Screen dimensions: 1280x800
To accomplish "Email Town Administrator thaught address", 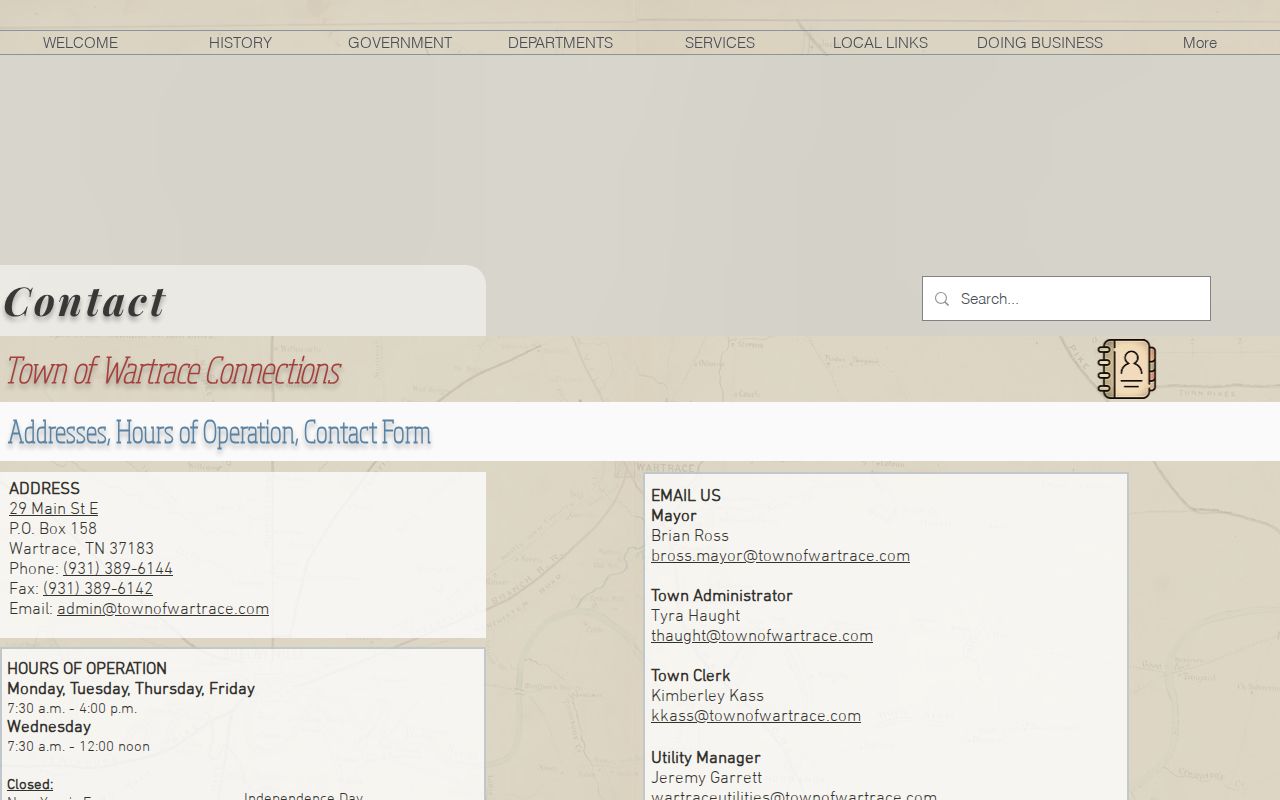I will pos(762,636).
